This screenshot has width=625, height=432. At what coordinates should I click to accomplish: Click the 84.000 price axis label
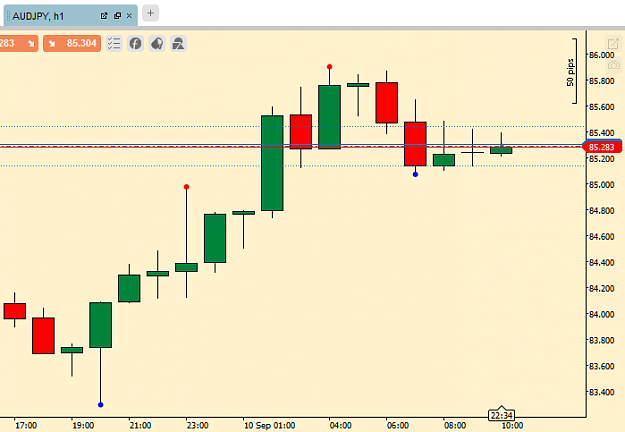tap(601, 314)
